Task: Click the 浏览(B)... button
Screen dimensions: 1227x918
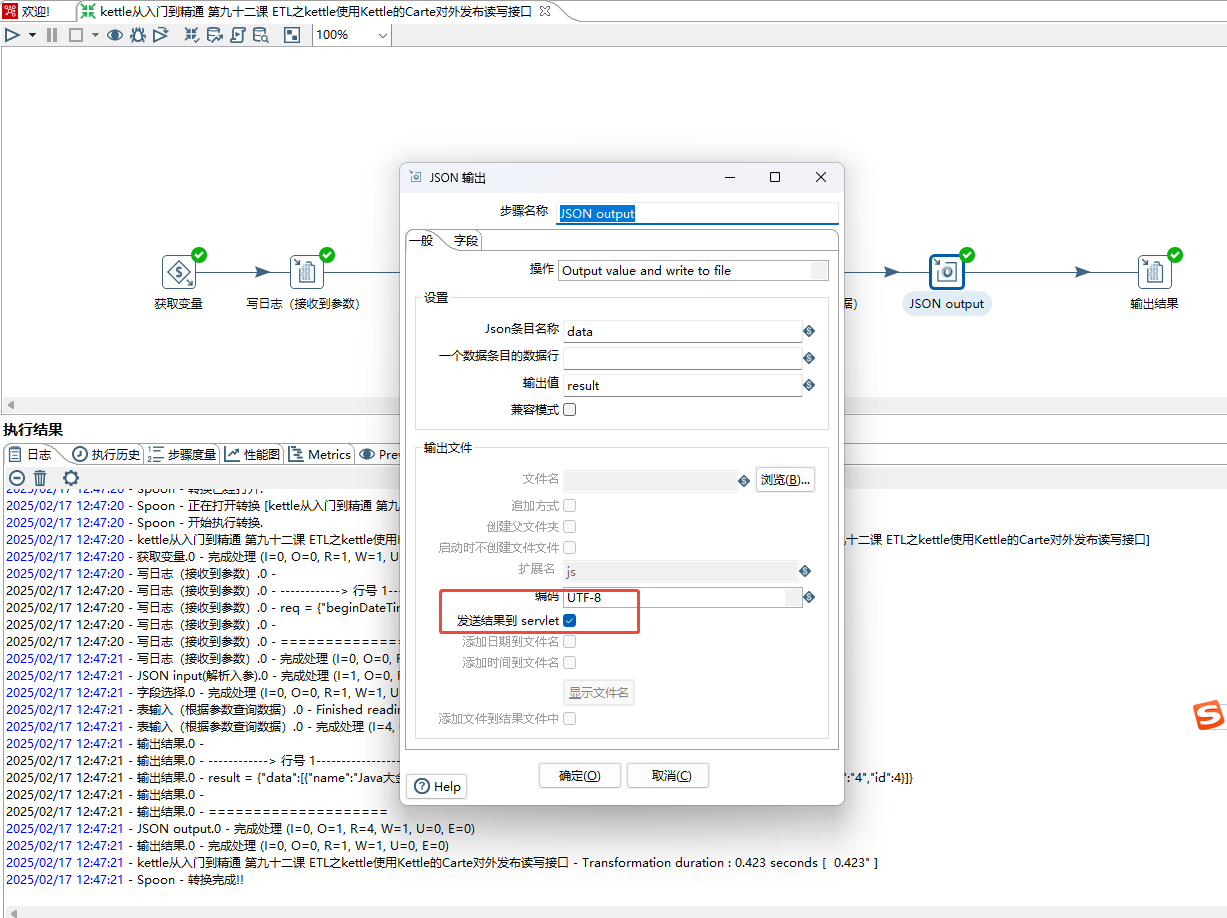Action: (x=785, y=480)
